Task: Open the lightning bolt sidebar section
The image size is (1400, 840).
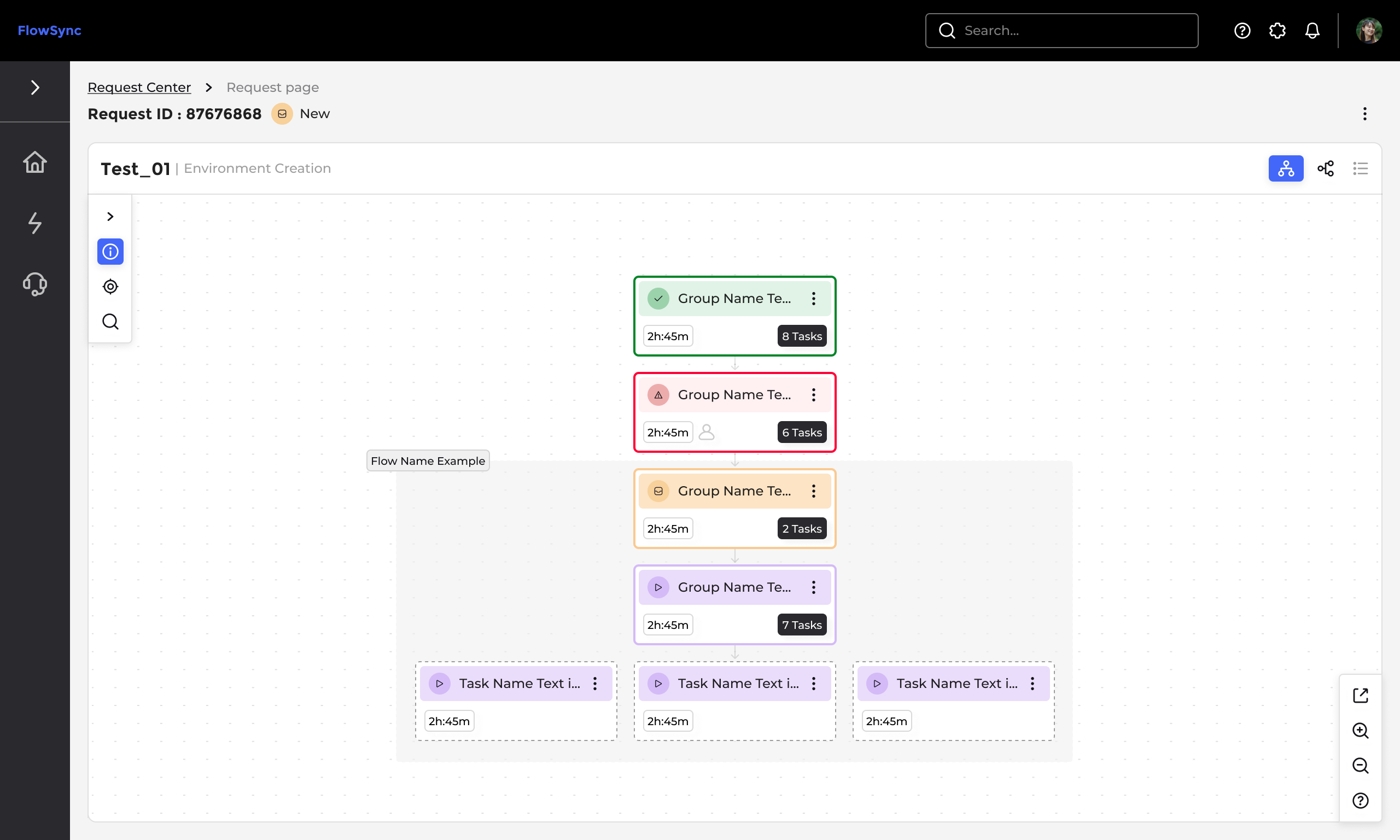Action: [34, 223]
